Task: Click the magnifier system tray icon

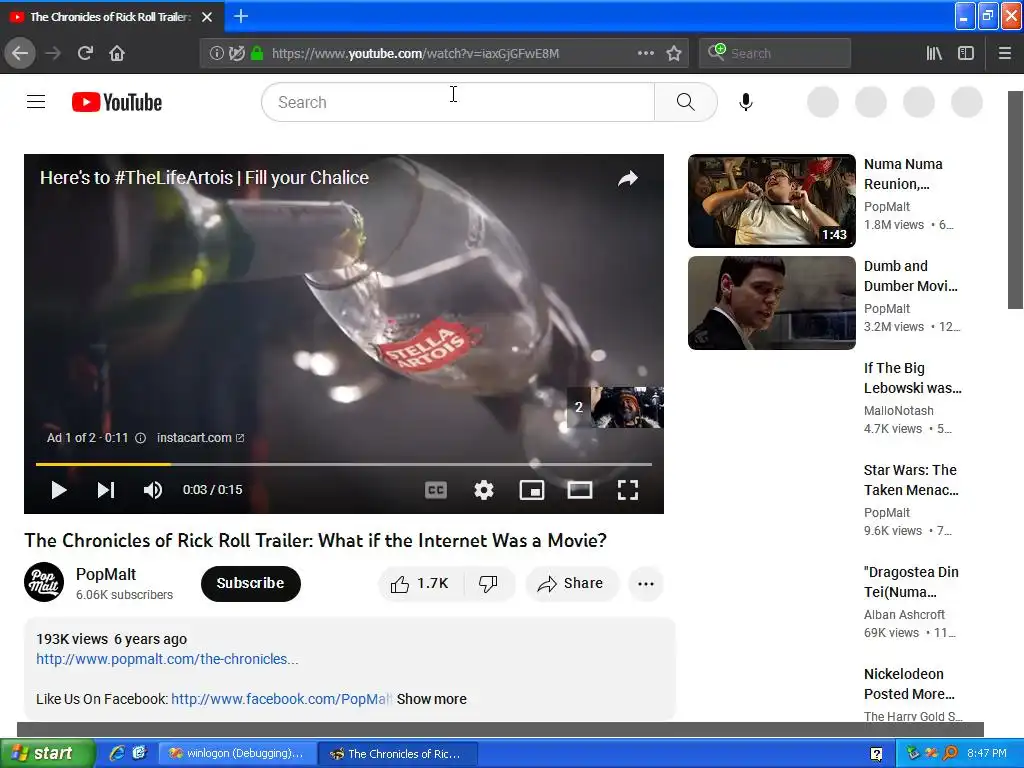Action: [x=950, y=754]
